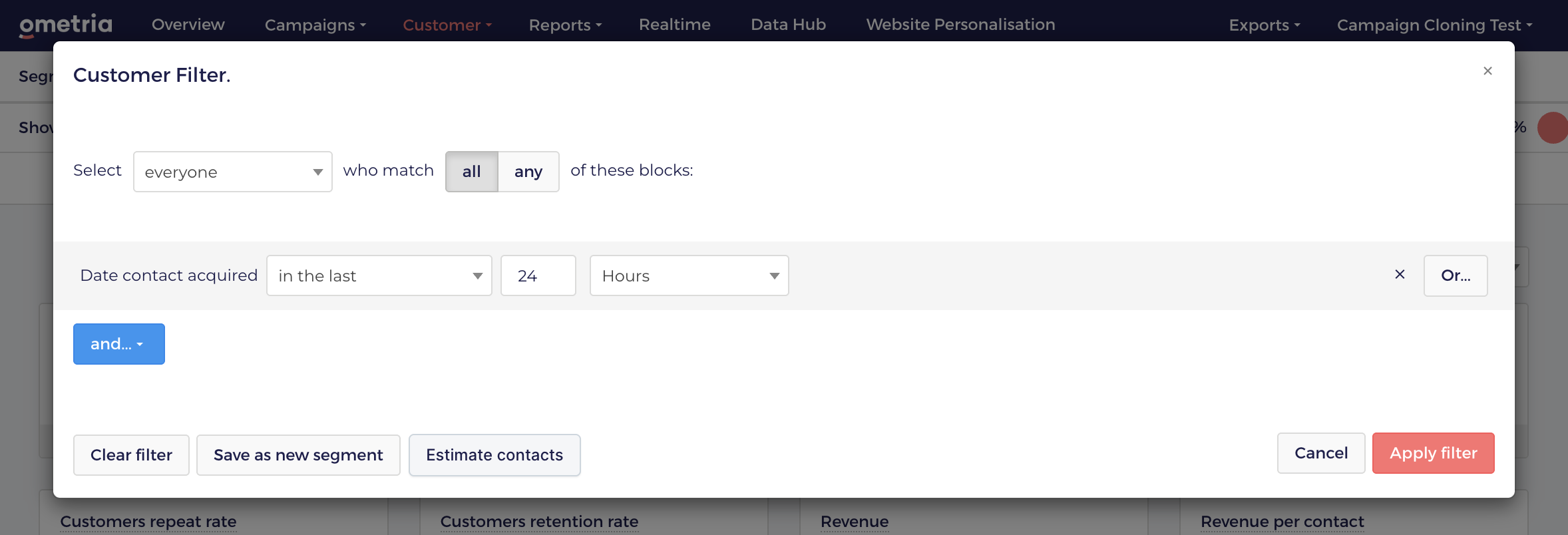Open the Hours unit dropdown

coord(689,275)
